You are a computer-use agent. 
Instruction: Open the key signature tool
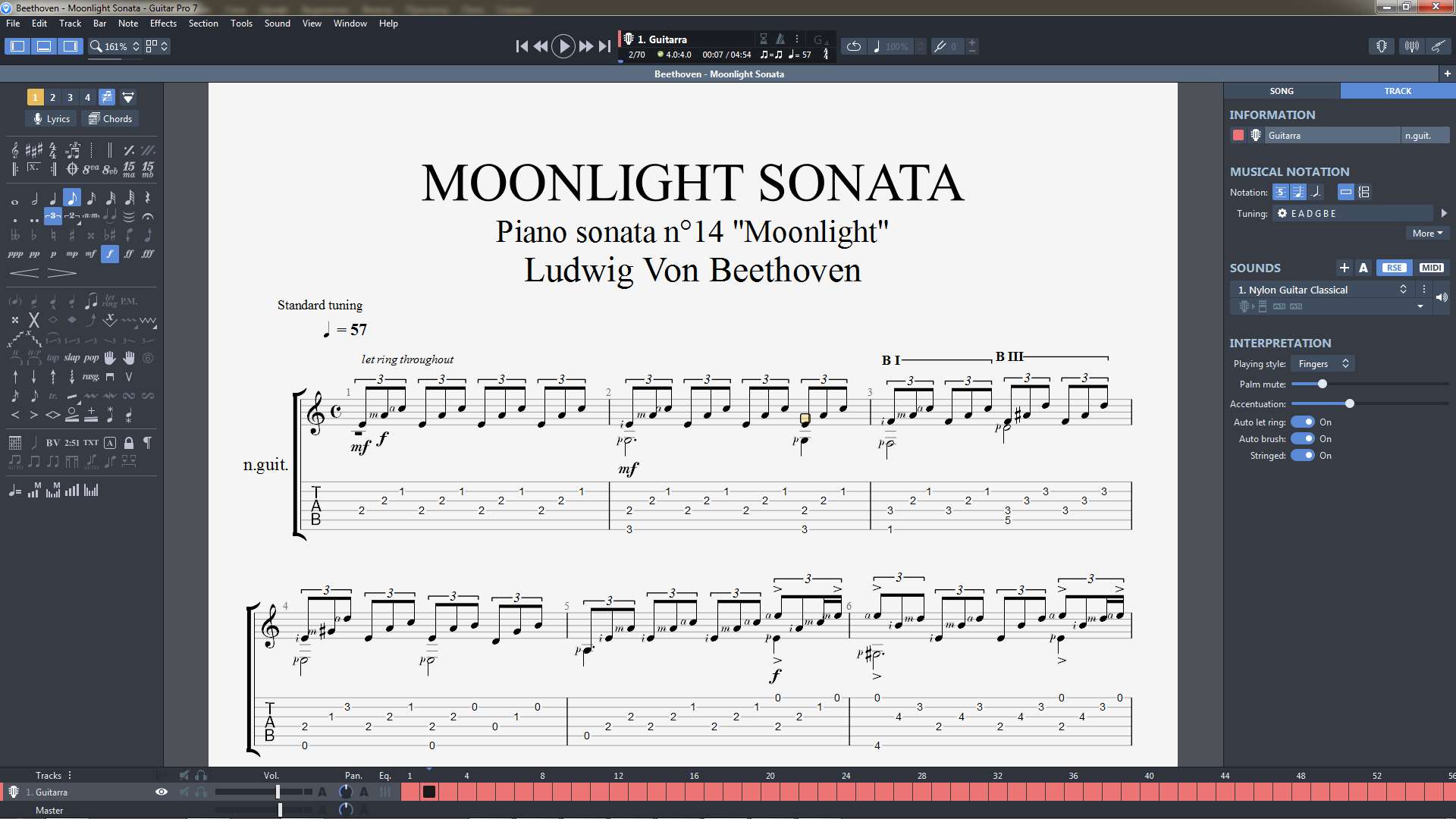coord(34,150)
